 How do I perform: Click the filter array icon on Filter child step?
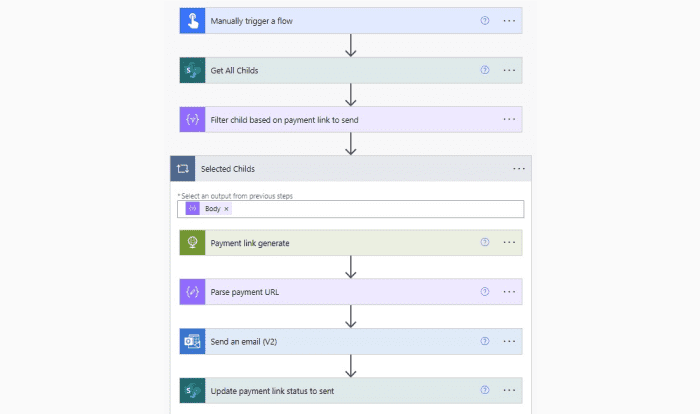[x=190, y=119]
